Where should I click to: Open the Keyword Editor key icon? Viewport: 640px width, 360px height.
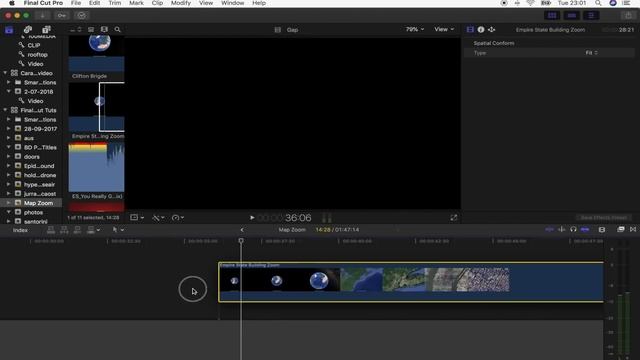(x=62, y=16)
